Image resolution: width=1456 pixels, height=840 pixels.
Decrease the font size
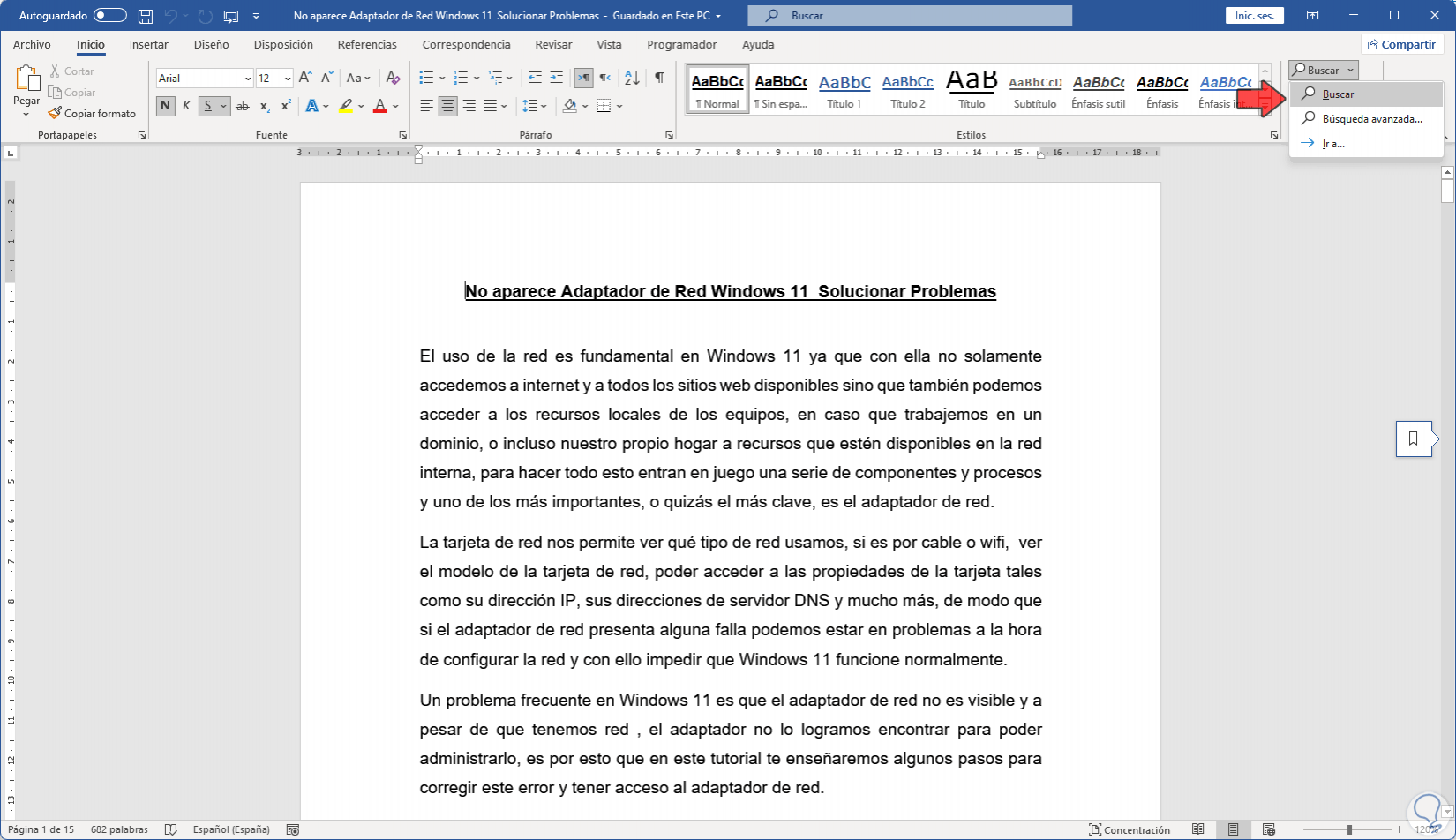(x=326, y=78)
